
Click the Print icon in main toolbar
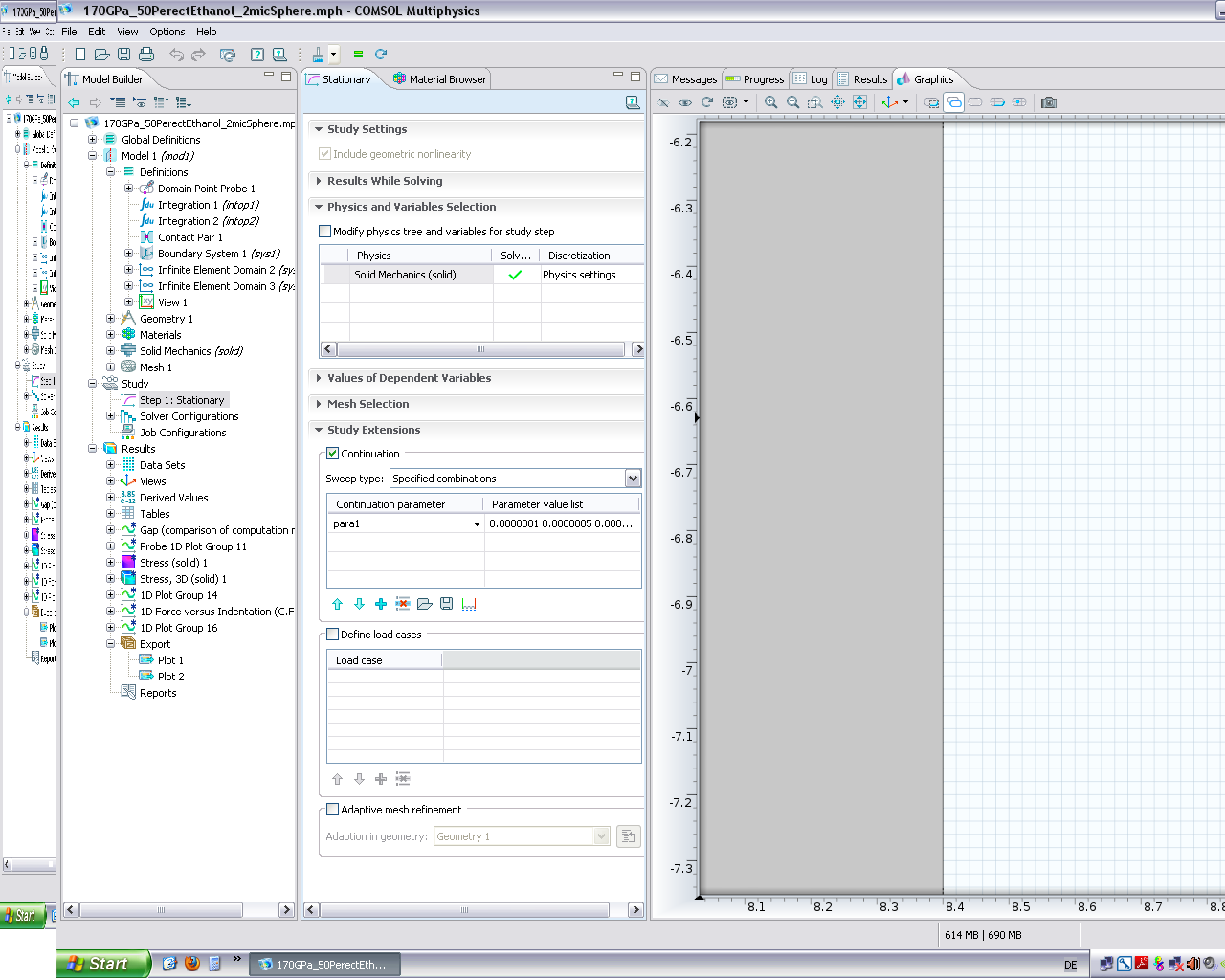coord(146,55)
